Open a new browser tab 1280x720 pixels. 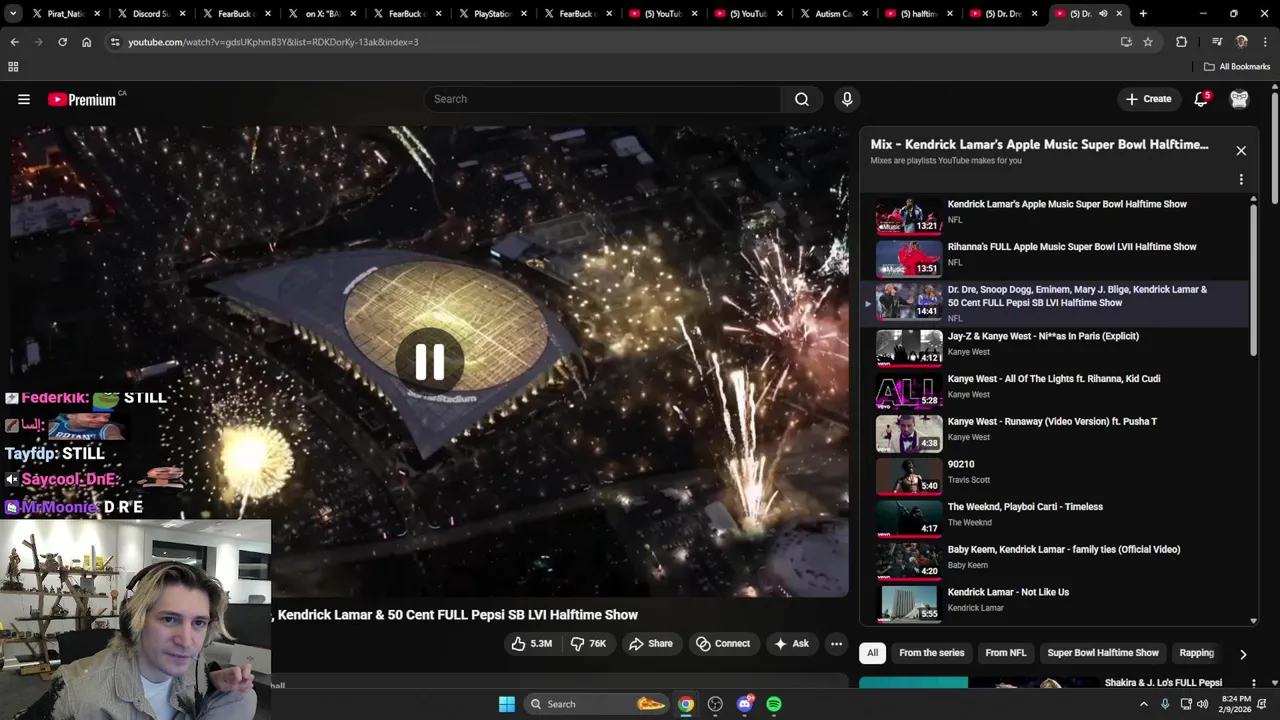(1143, 14)
